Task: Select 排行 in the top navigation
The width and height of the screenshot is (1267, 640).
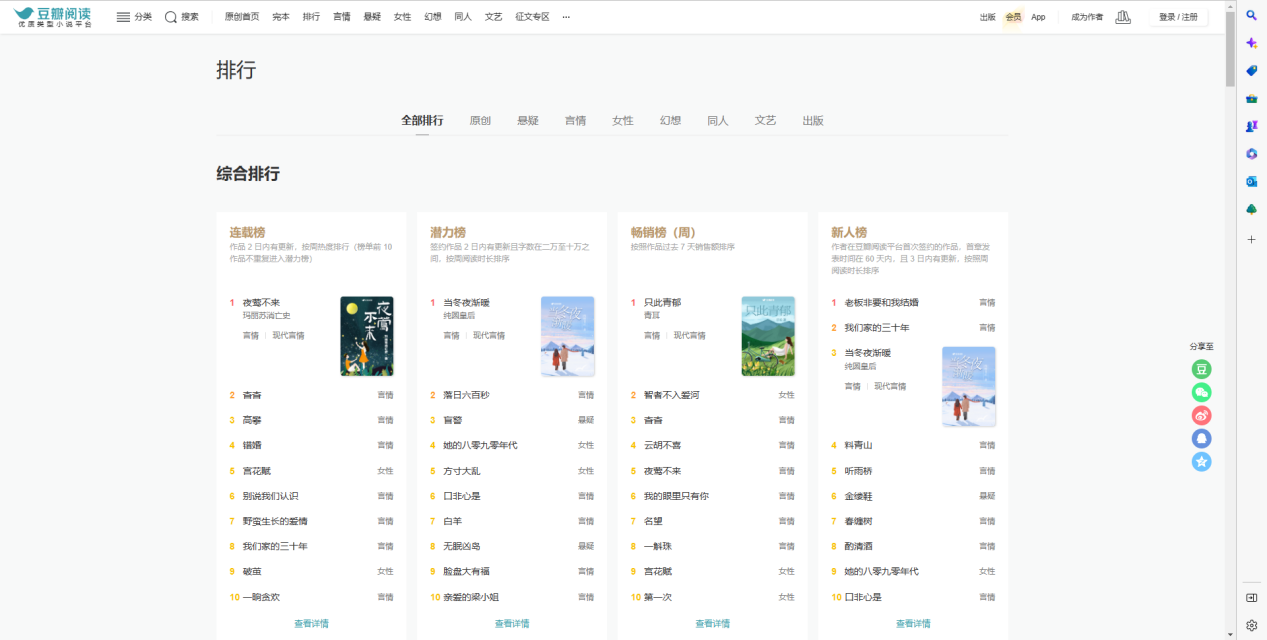Action: tap(311, 16)
